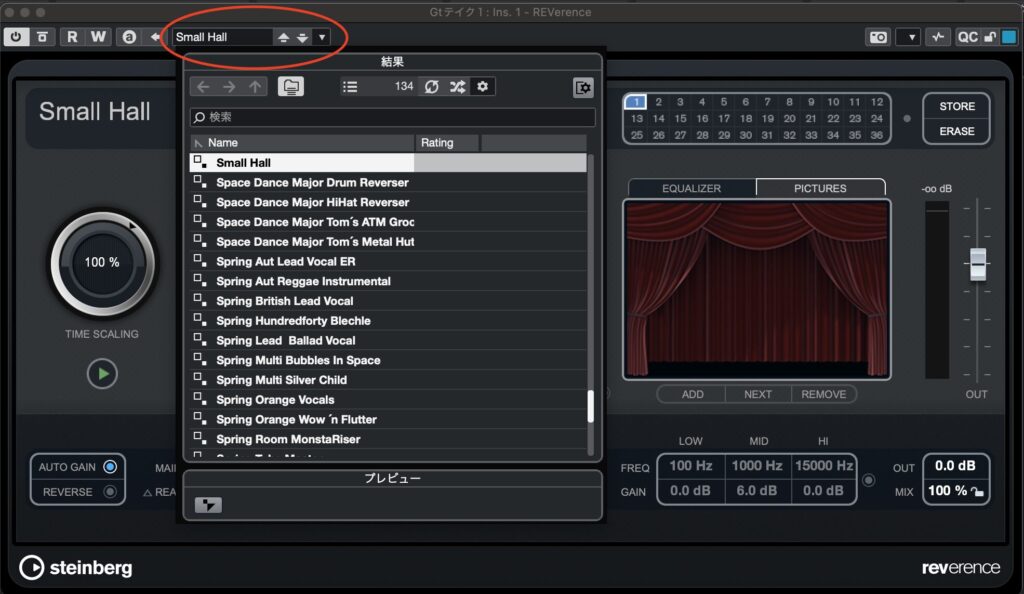Expand the dropdown next to the camera icon
Viewport: 1024px width, 594px height.
[x=908, y=37]
